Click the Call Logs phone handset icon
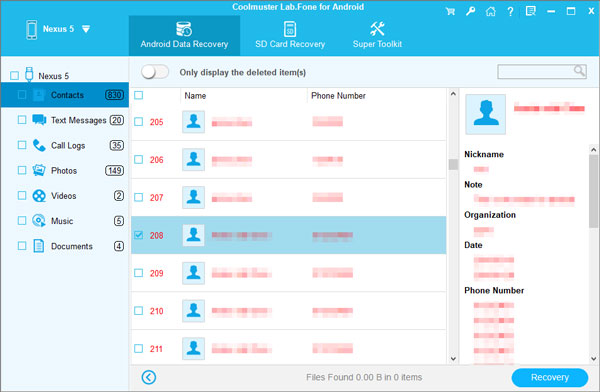 (39, 145)
